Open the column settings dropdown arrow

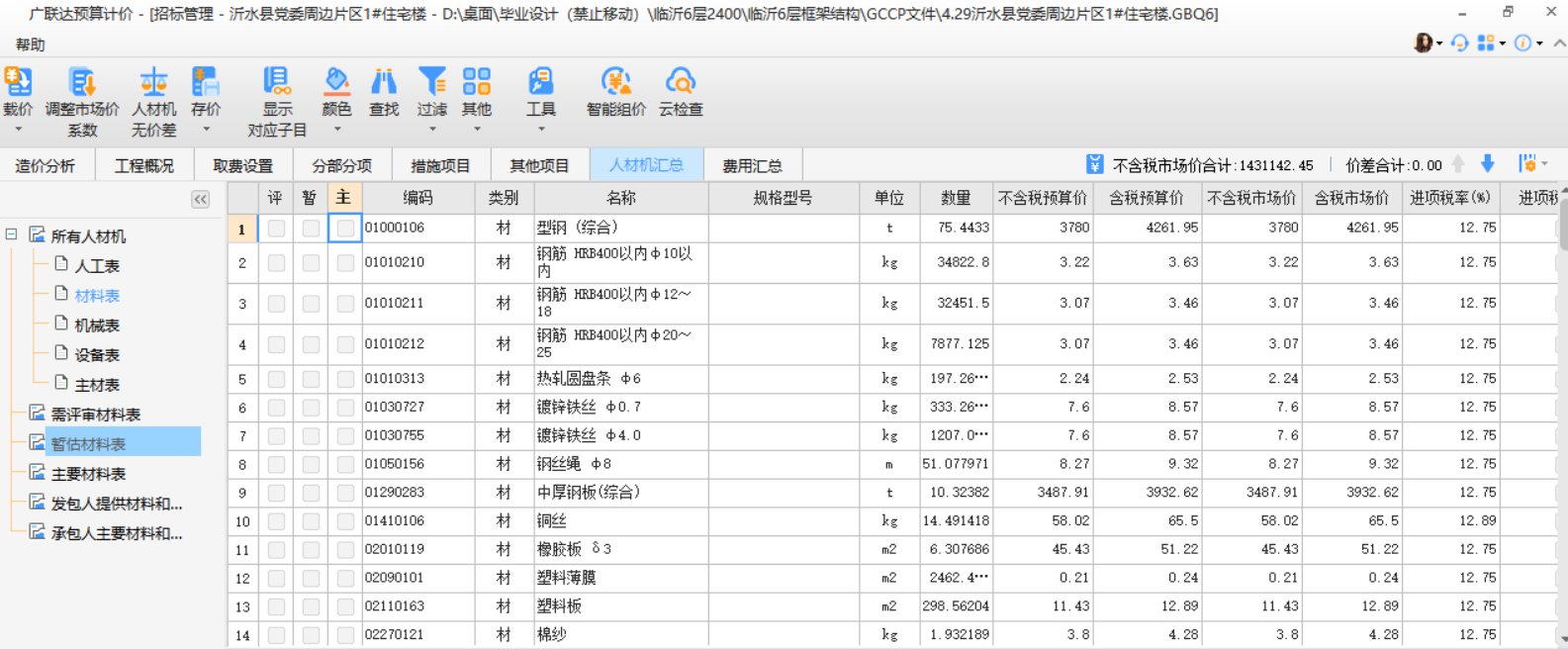1544,164
